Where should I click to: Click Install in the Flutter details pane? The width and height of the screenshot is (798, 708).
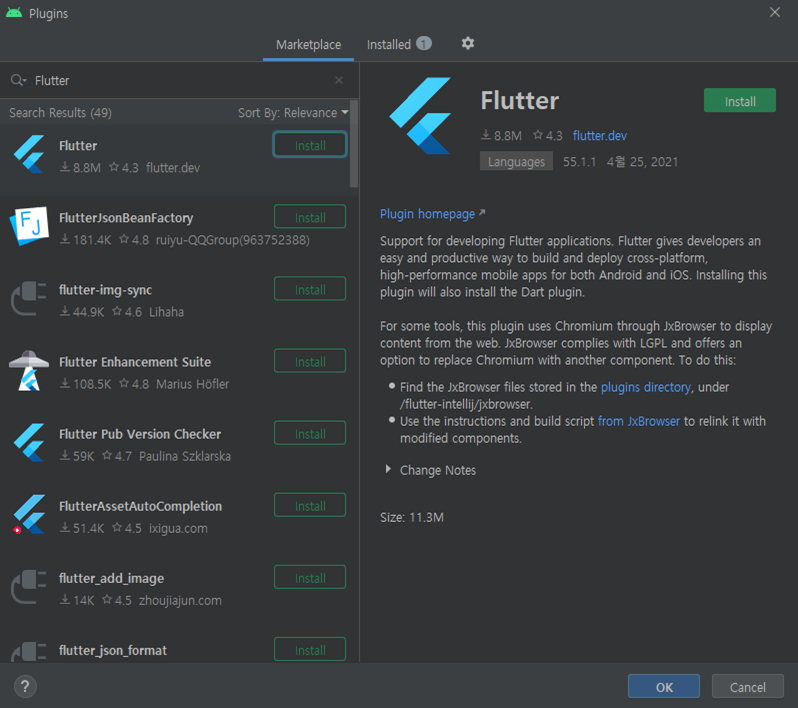740,101
